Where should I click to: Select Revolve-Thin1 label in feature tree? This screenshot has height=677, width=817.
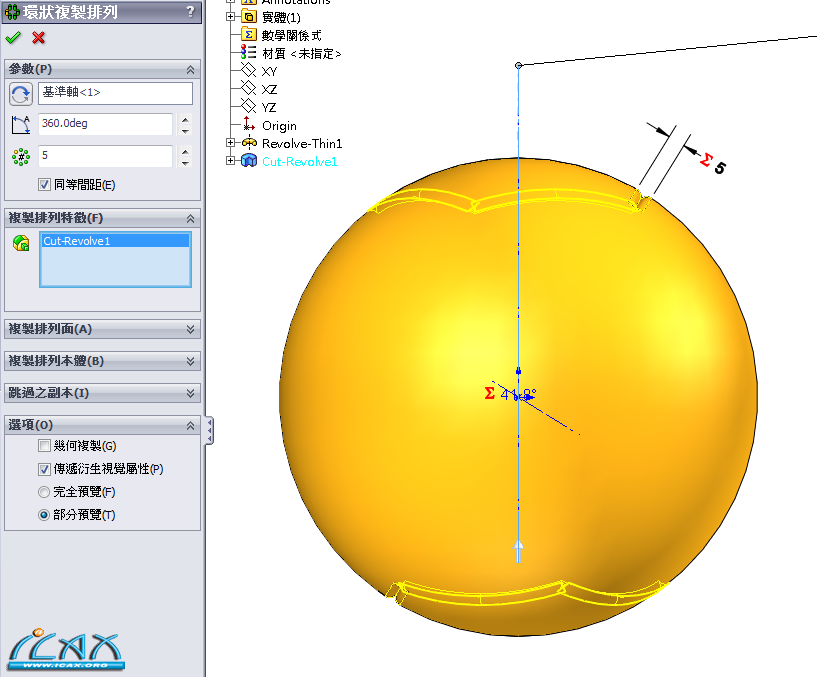pos(302,143)
